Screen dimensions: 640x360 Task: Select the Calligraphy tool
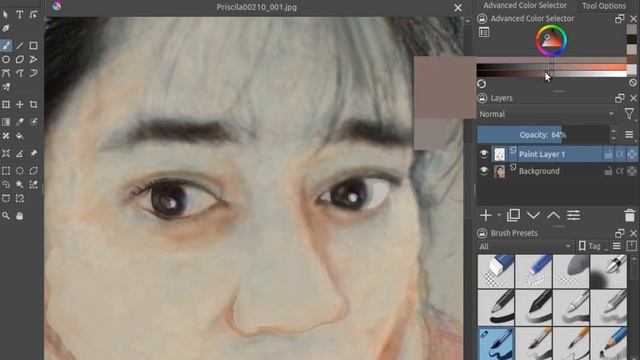(6, 29)
